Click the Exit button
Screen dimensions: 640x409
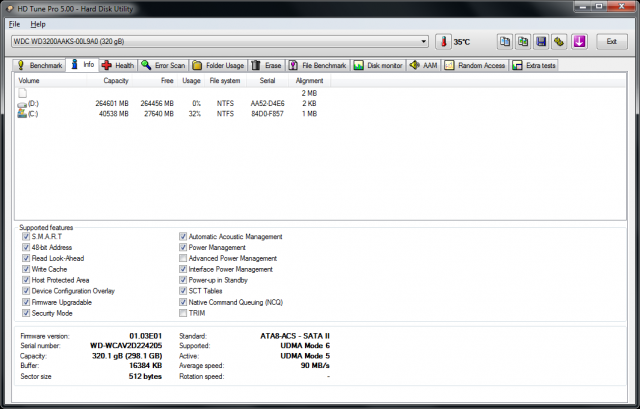point(611,42)
